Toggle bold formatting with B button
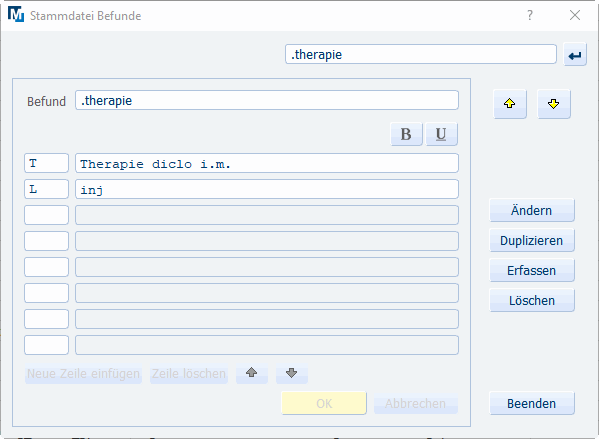 pyautogui.click(x=406, y=134)
